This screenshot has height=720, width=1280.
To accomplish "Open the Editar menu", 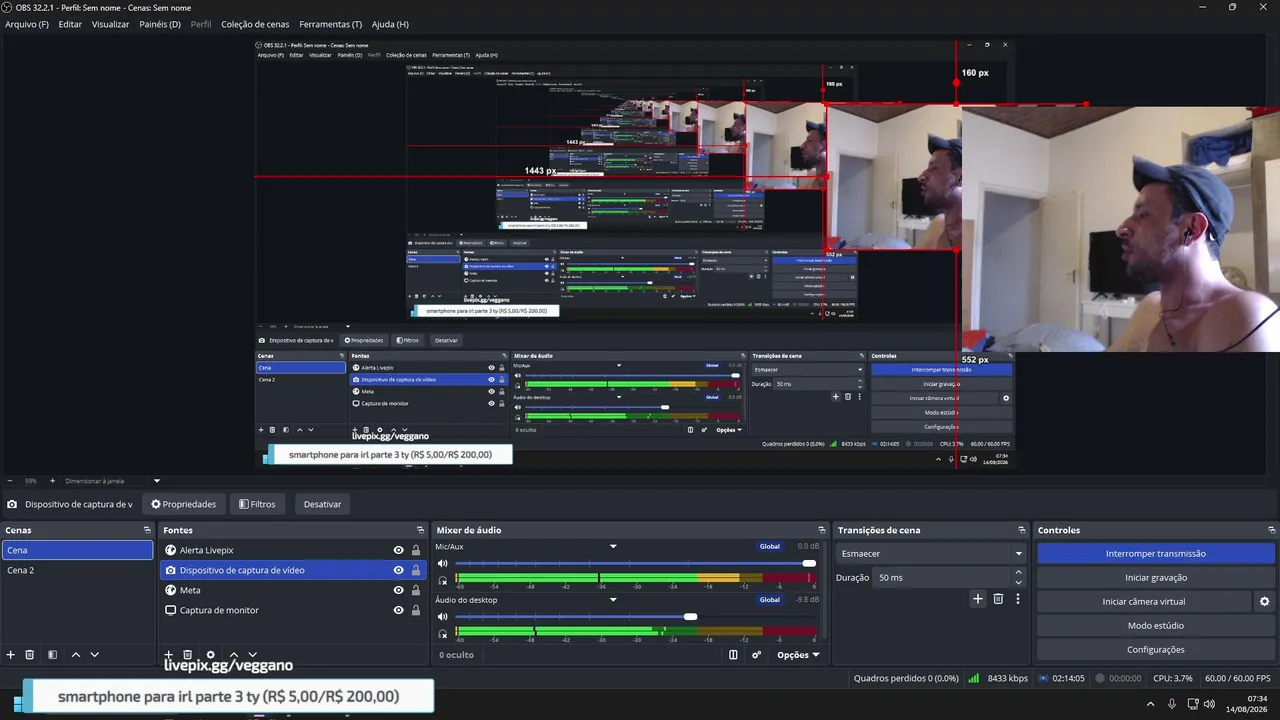I will click(70, 24).
